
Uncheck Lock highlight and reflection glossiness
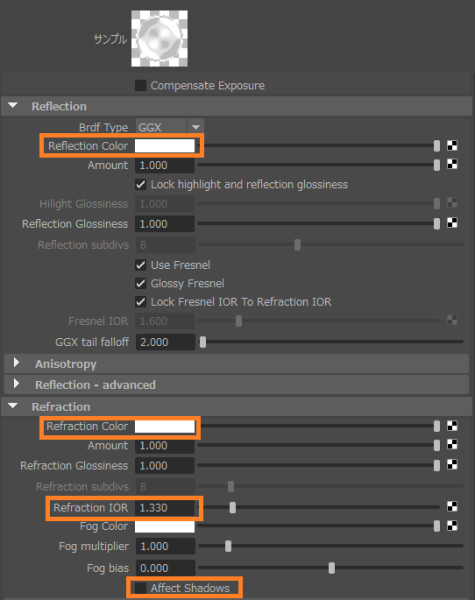tap(140, 185)
